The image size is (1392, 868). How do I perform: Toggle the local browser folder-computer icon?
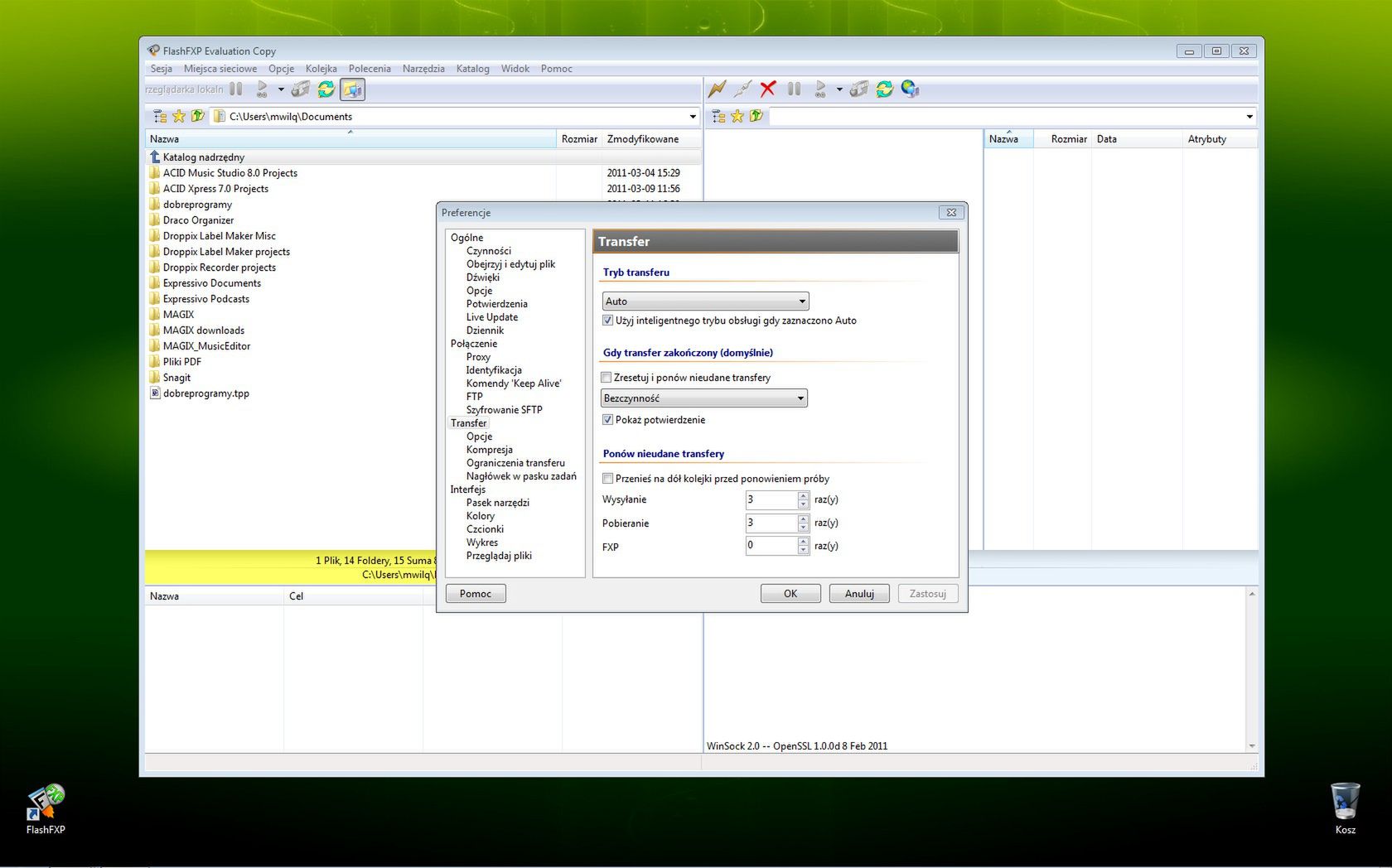[x=352, y=89]
